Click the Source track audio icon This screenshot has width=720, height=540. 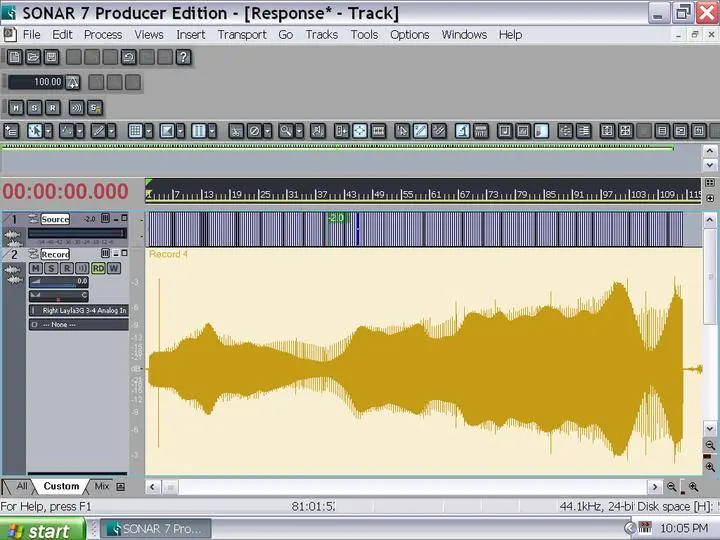coord(33,219)
